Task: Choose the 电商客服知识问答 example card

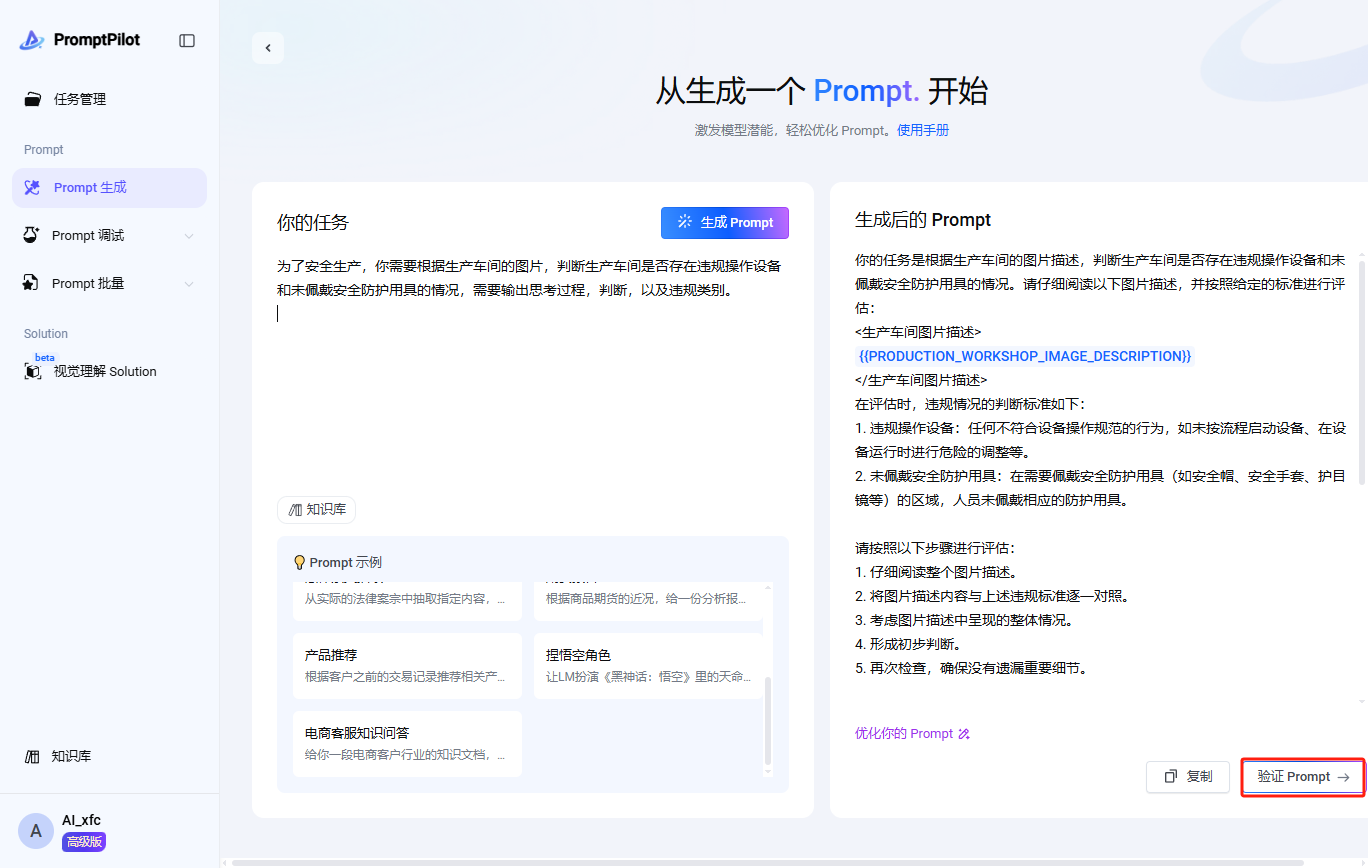Action: click(407, 743)
